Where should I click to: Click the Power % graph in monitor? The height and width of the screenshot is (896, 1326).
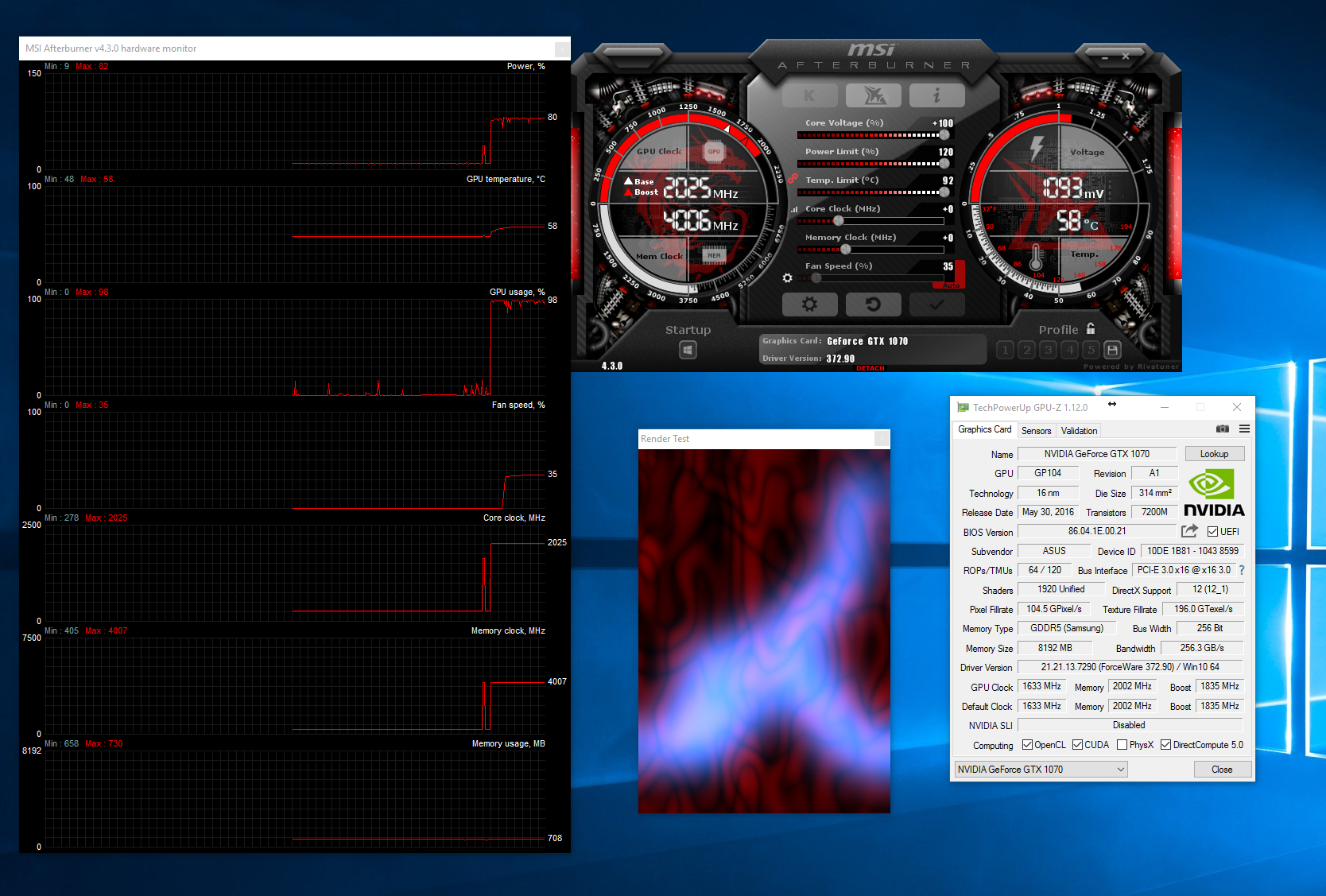[x=295, y=121]
